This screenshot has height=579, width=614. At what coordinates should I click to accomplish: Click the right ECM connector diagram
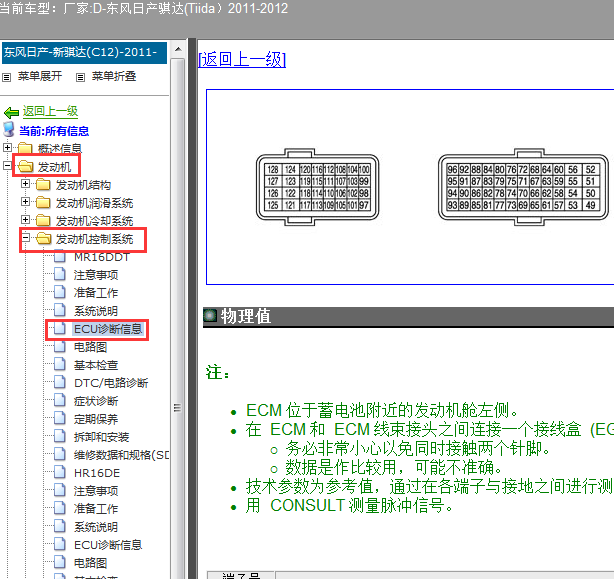pos(523,187)
